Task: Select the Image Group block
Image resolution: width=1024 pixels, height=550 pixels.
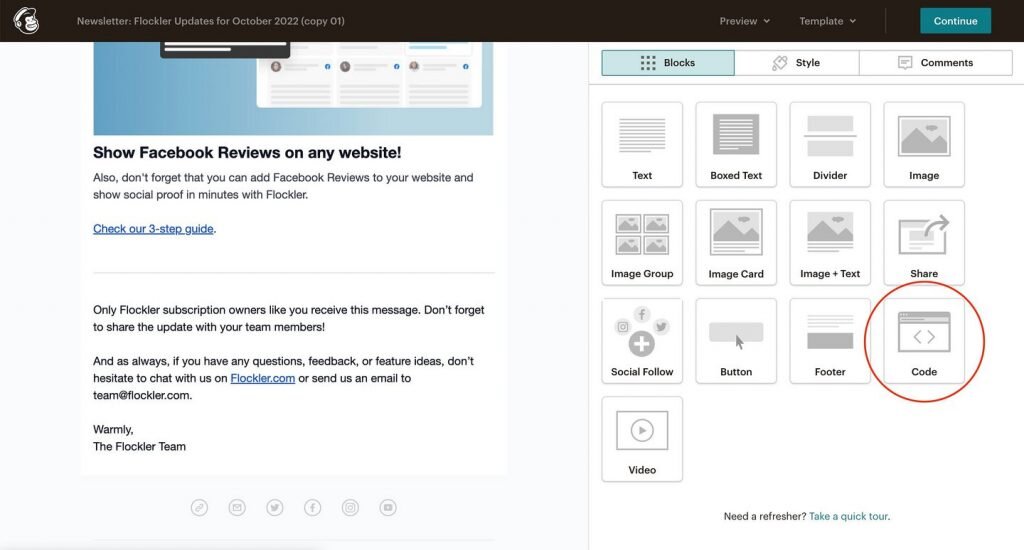Action: point(642,242)
